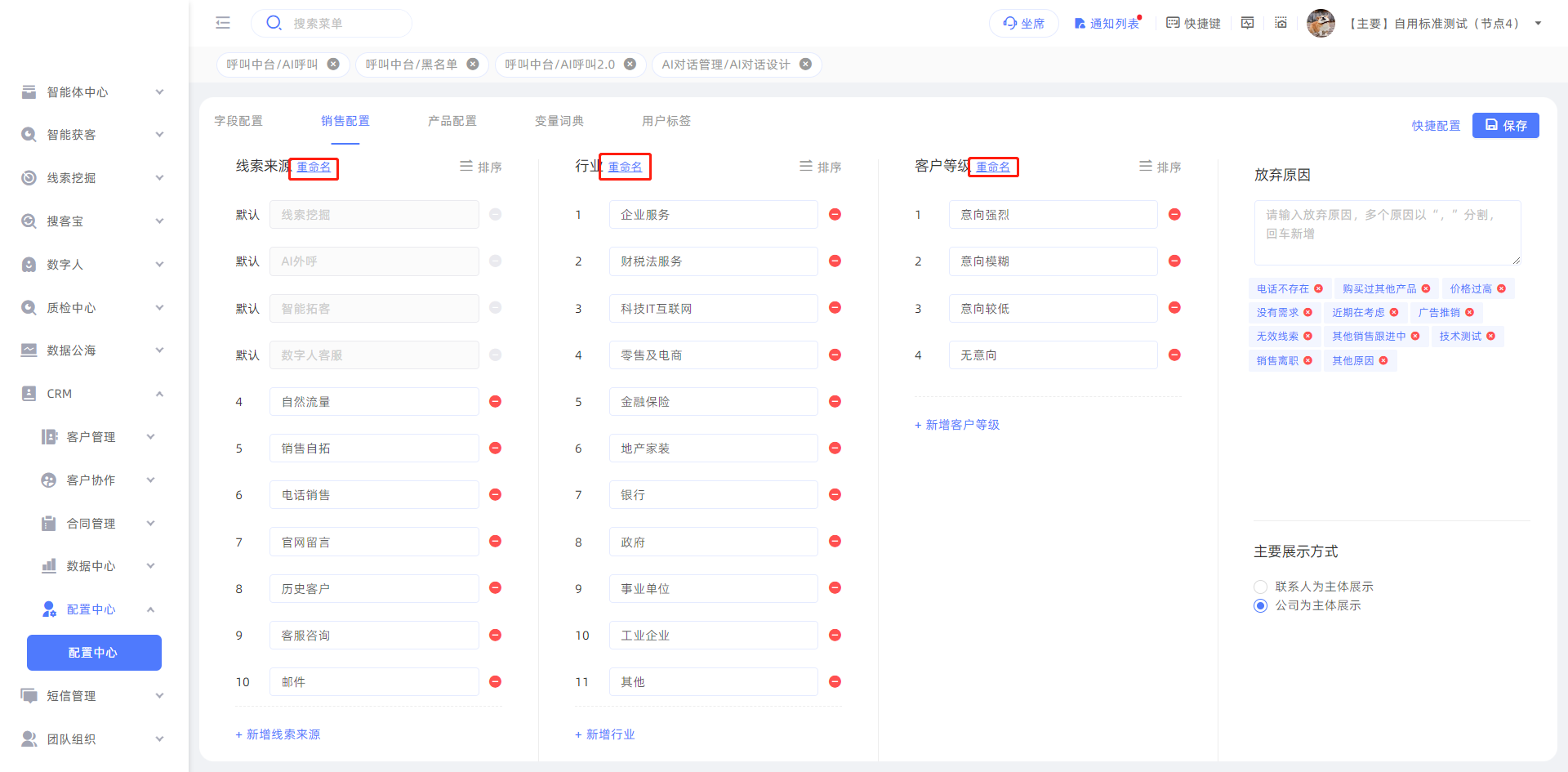Screen dimensions: 1568x772
Task: Close the 呼叫中台/AI呼叫 tab
Action: 333,65
